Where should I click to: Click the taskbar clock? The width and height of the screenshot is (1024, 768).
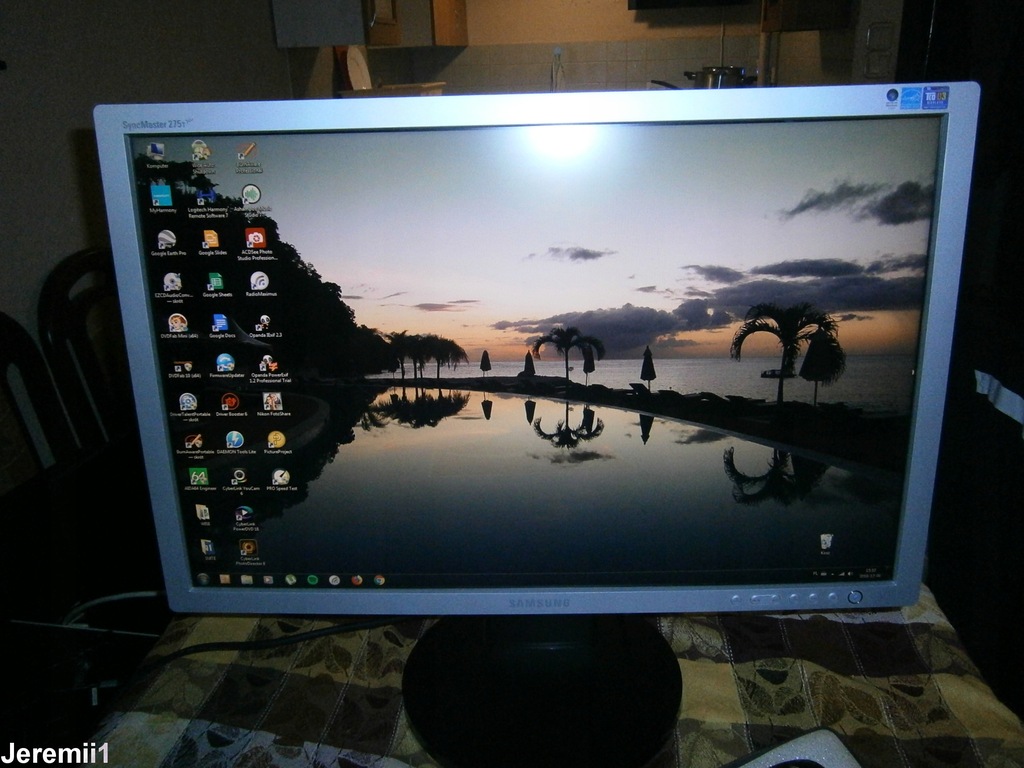(x=872, y=573)
